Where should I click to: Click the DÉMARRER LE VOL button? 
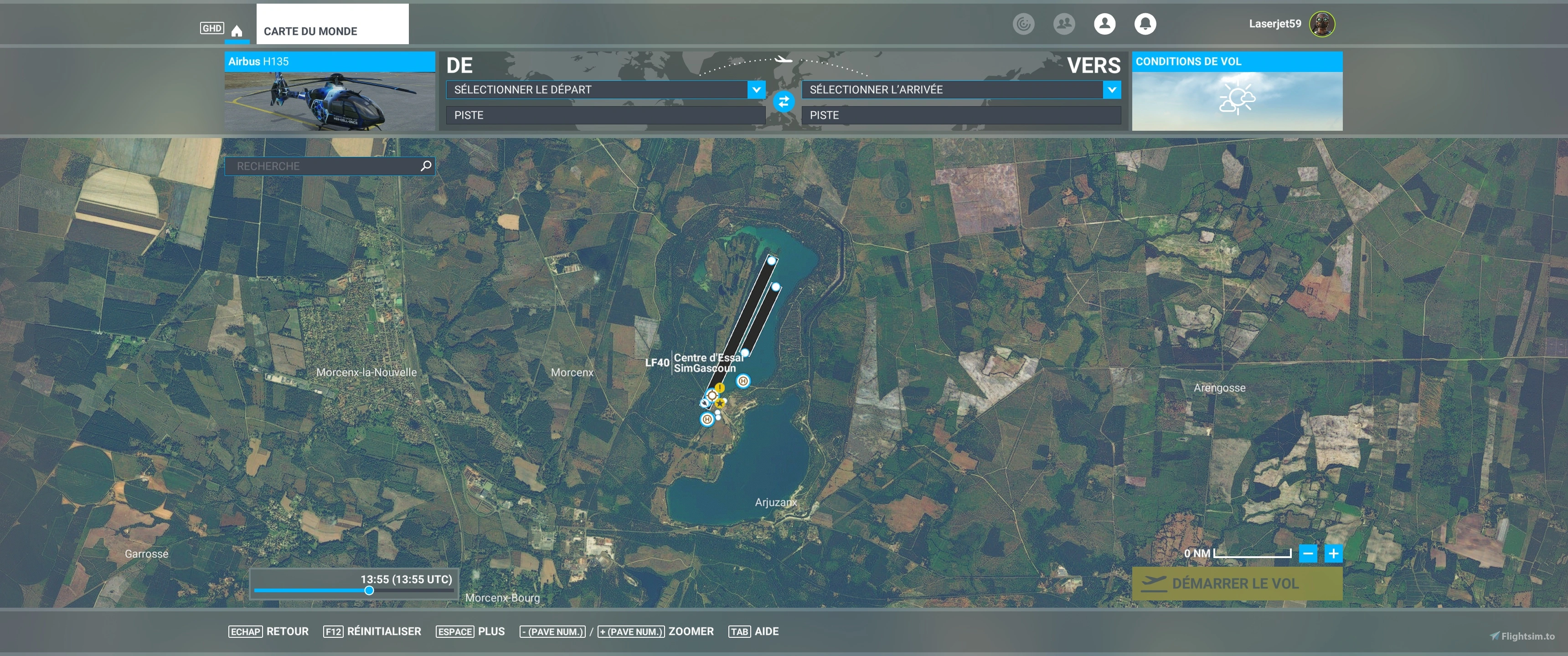pyautogui.click(x=1236, y=583)
